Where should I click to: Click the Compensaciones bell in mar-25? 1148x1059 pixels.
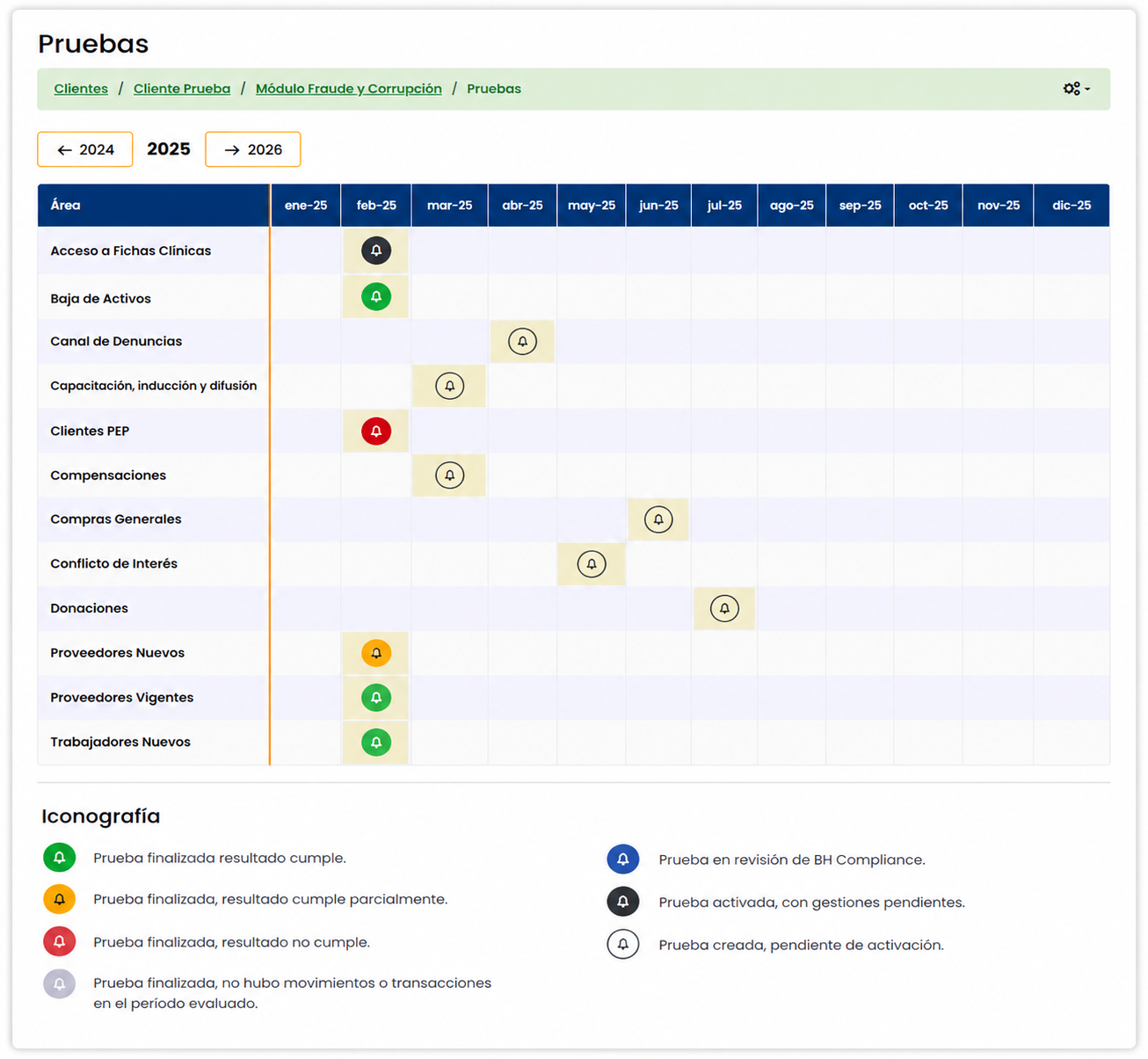point(449,475)
